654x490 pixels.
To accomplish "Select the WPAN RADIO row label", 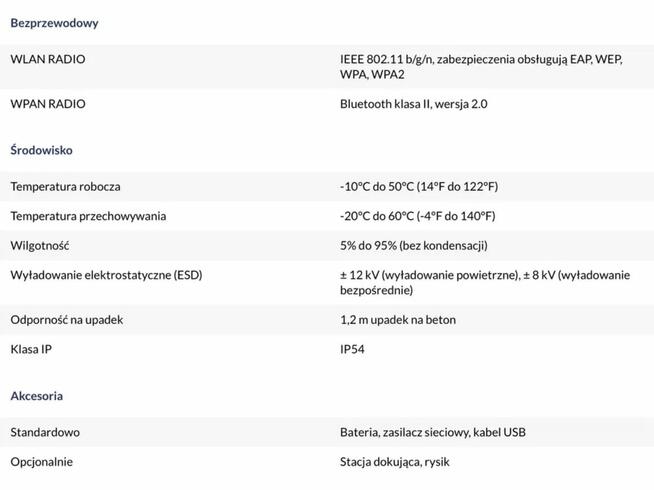I will click(x=47, y=104).
